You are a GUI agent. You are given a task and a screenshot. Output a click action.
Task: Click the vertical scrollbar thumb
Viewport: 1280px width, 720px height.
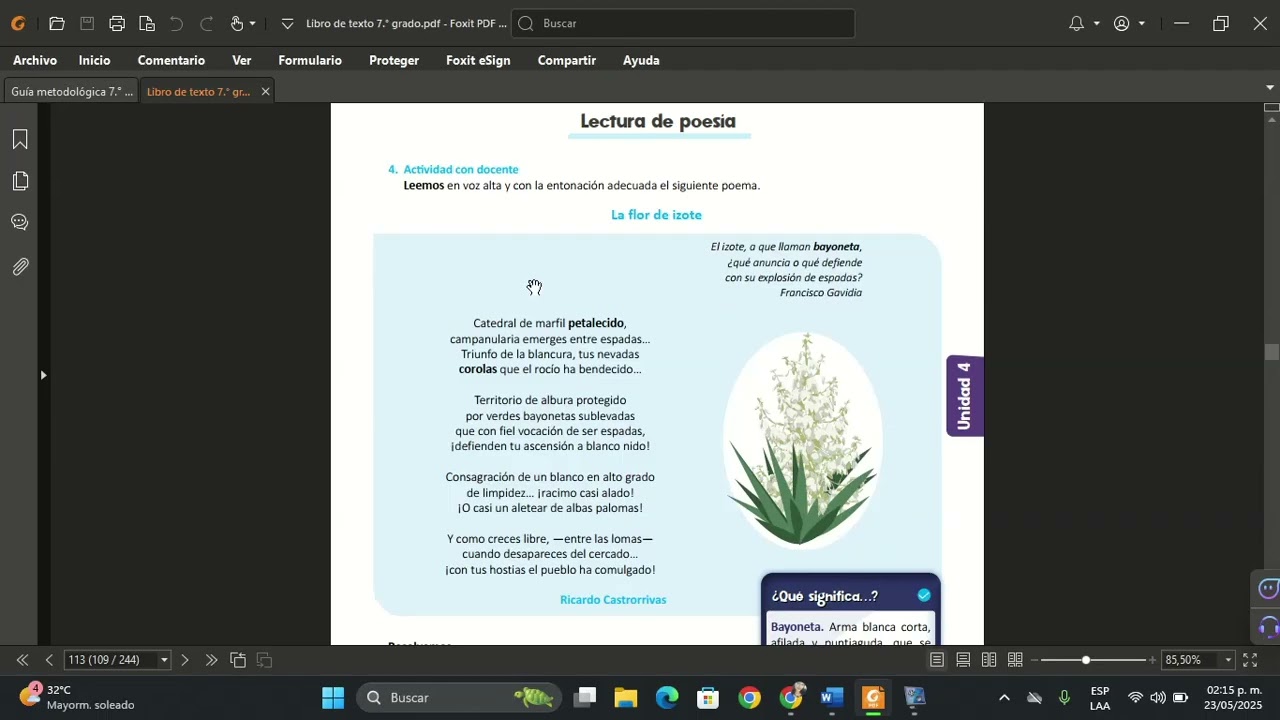tap(1271, 353)
